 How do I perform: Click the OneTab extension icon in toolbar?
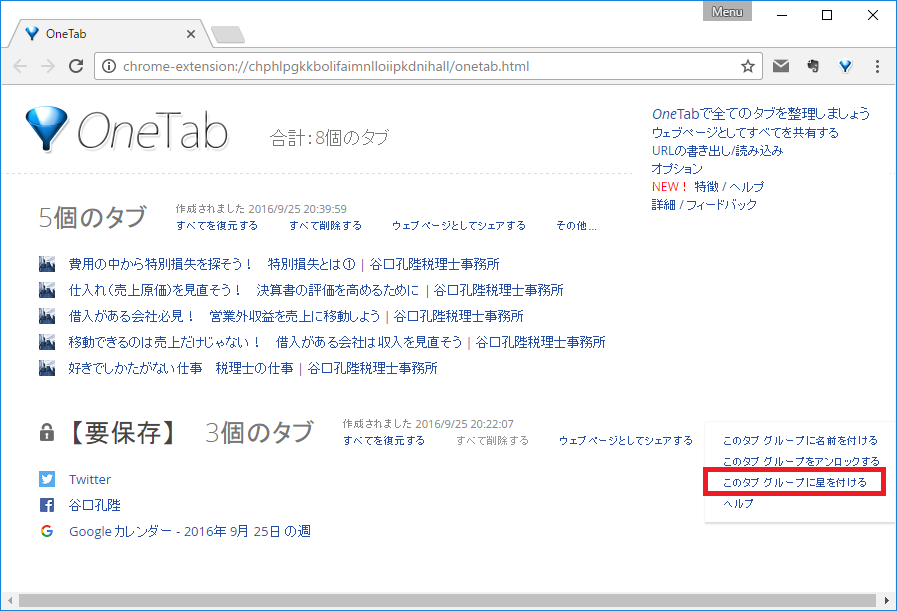click(845, 67)
